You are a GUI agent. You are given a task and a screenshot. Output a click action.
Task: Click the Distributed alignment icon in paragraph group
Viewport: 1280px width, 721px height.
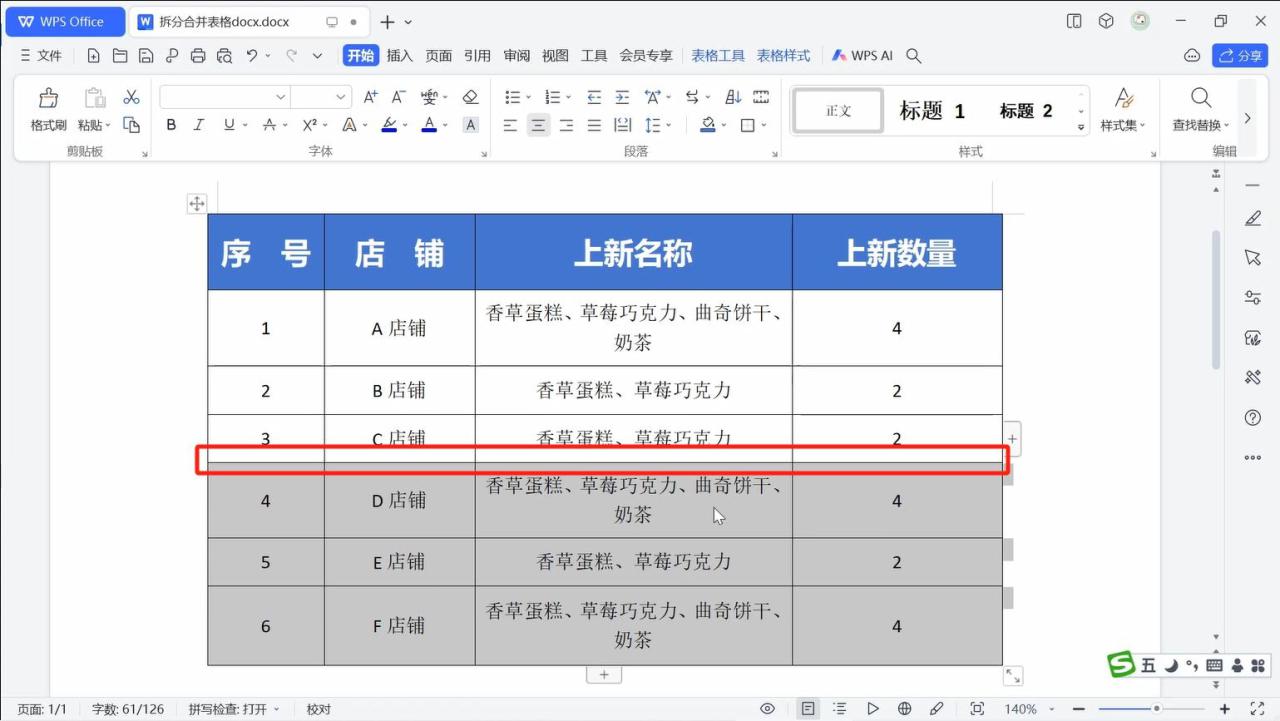point(622,125)
